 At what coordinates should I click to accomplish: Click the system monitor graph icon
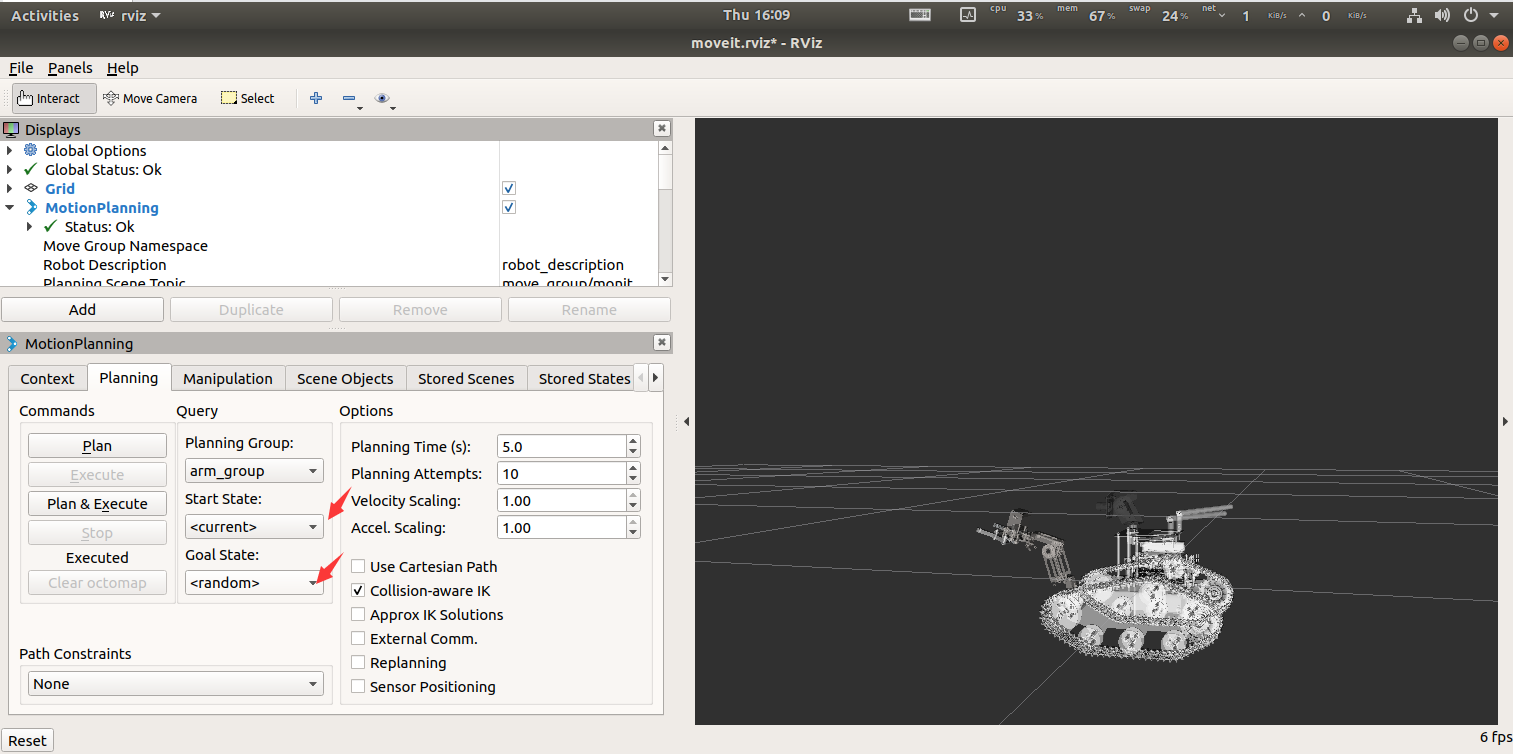967,15
